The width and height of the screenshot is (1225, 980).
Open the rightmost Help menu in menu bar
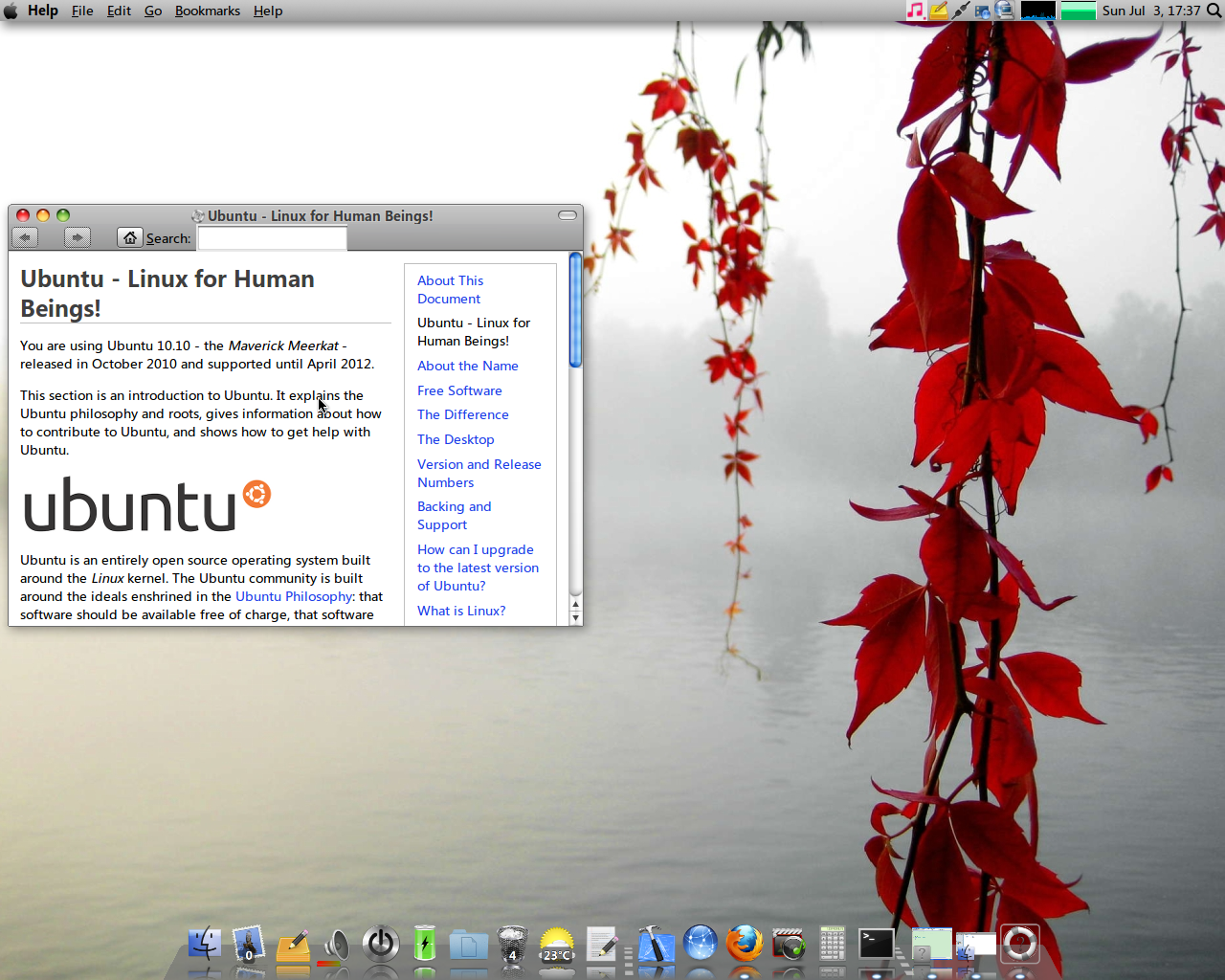coord(268,11)
